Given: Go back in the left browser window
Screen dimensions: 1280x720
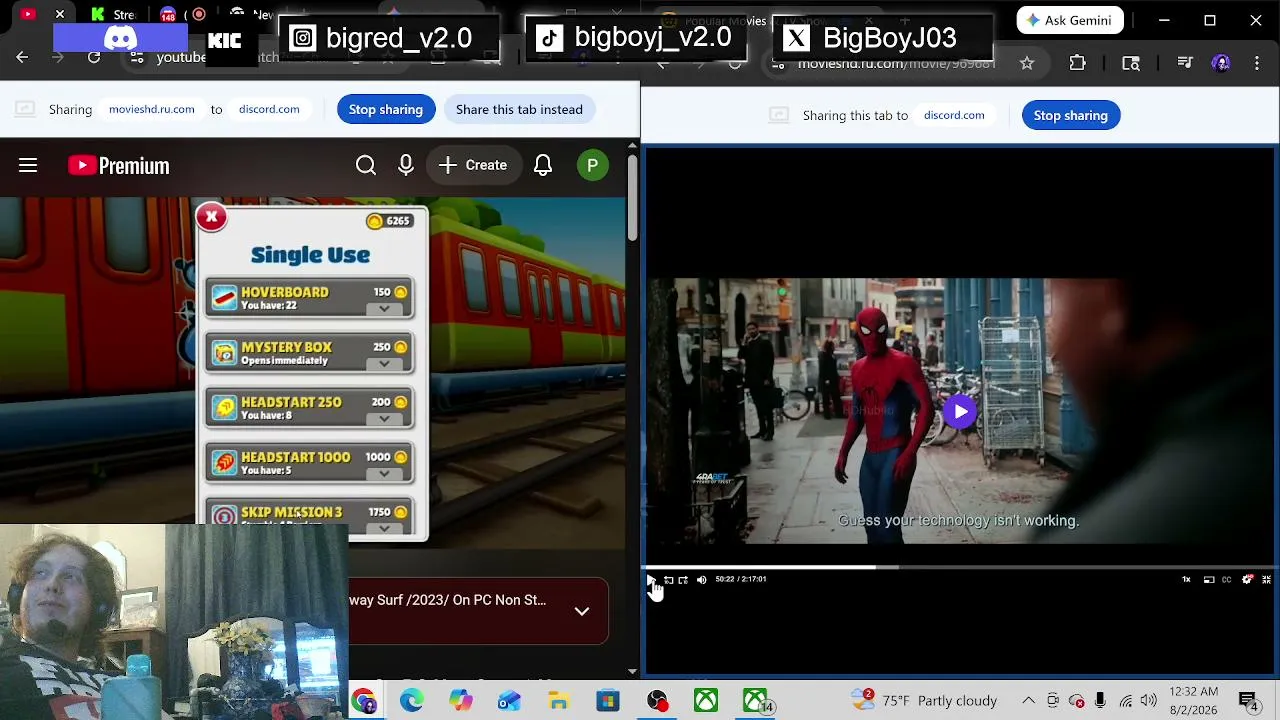Looking at the screenshot, I should click(x=22, y=57).
